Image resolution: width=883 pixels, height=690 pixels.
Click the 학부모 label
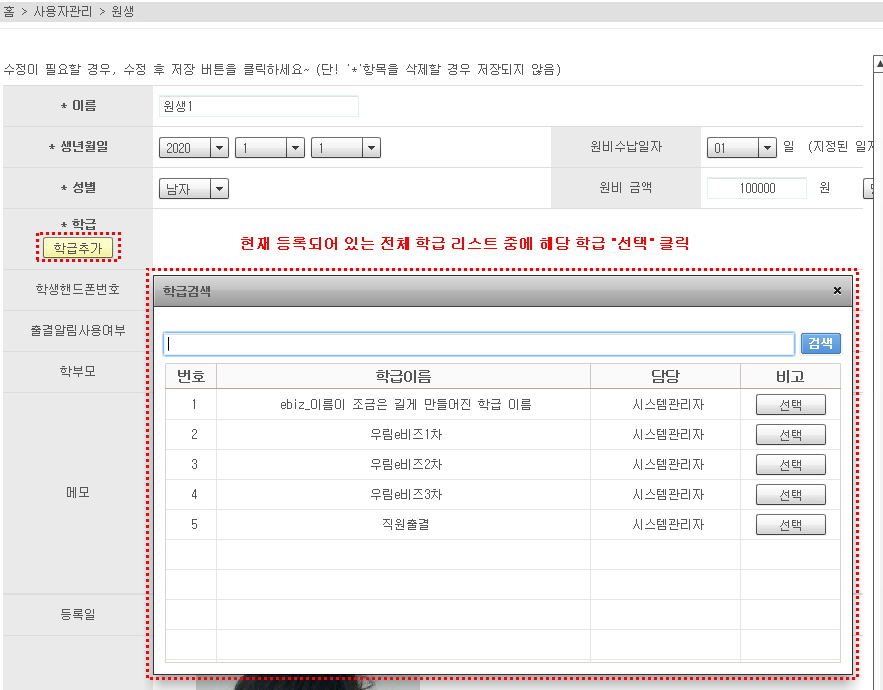(78, 371)
